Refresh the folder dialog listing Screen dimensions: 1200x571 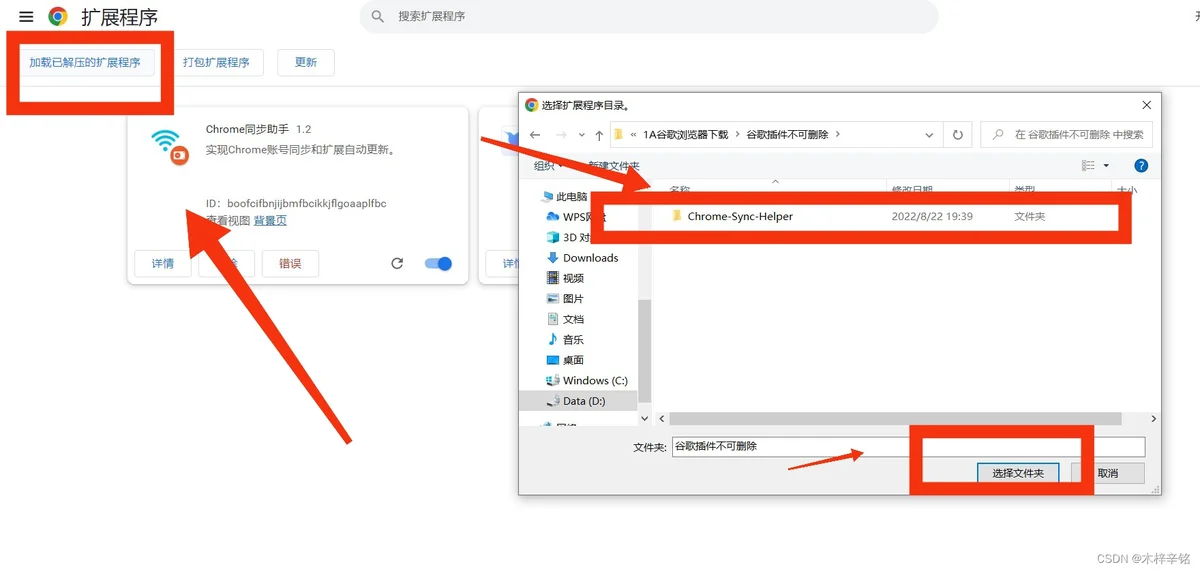coord(958,135)
